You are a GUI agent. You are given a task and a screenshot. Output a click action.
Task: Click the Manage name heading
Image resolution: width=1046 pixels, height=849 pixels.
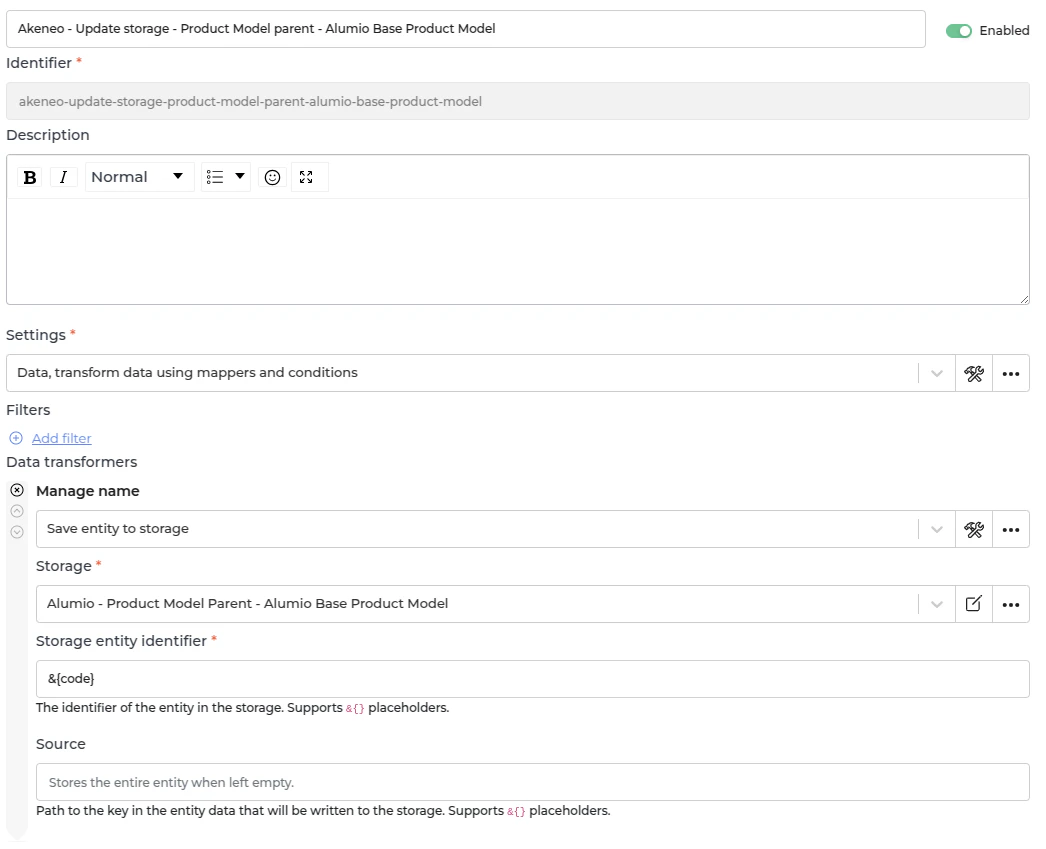pyautogui.click(x=87, y=491)
